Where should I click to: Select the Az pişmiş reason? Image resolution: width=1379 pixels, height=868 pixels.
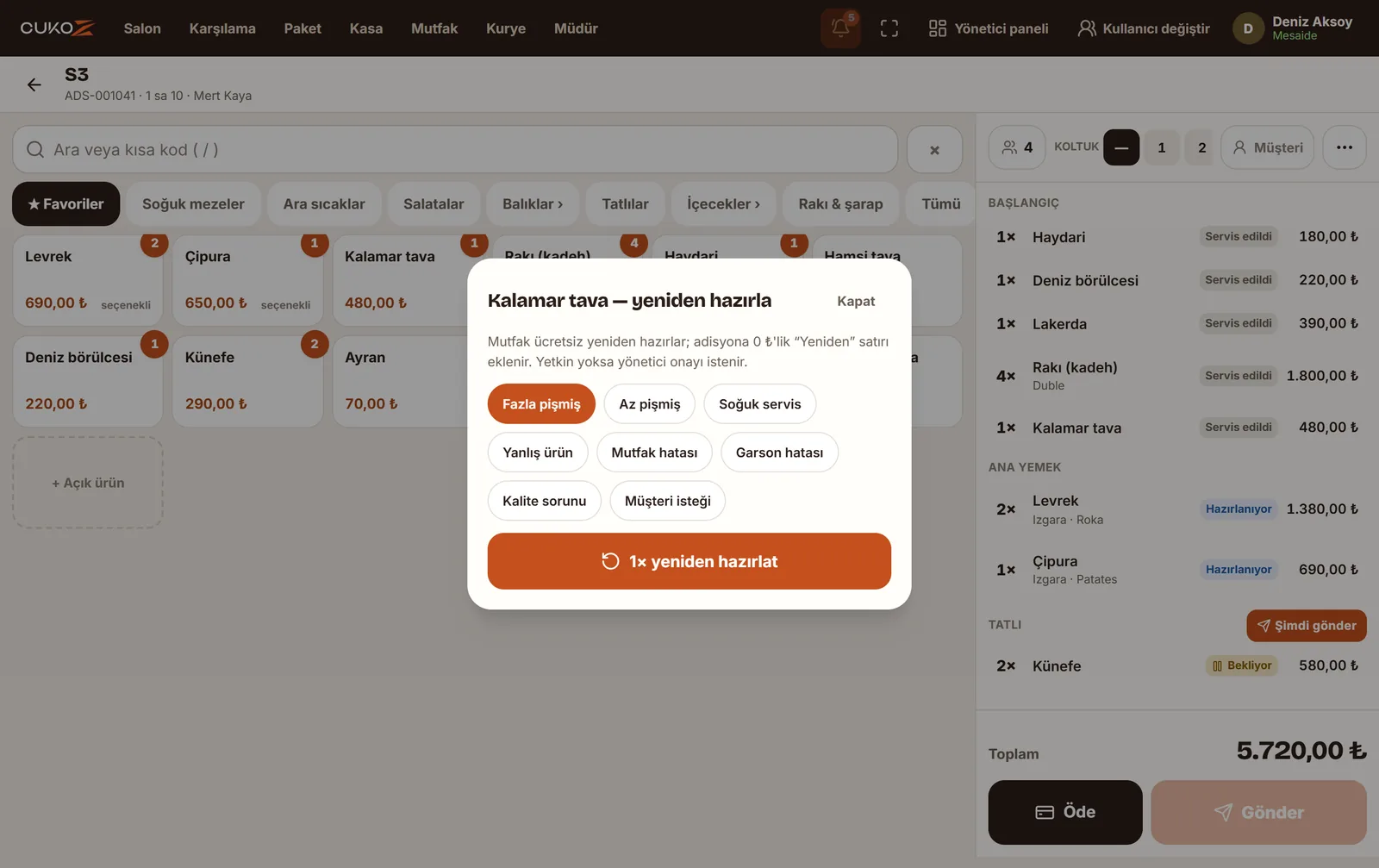coord(650,404)
